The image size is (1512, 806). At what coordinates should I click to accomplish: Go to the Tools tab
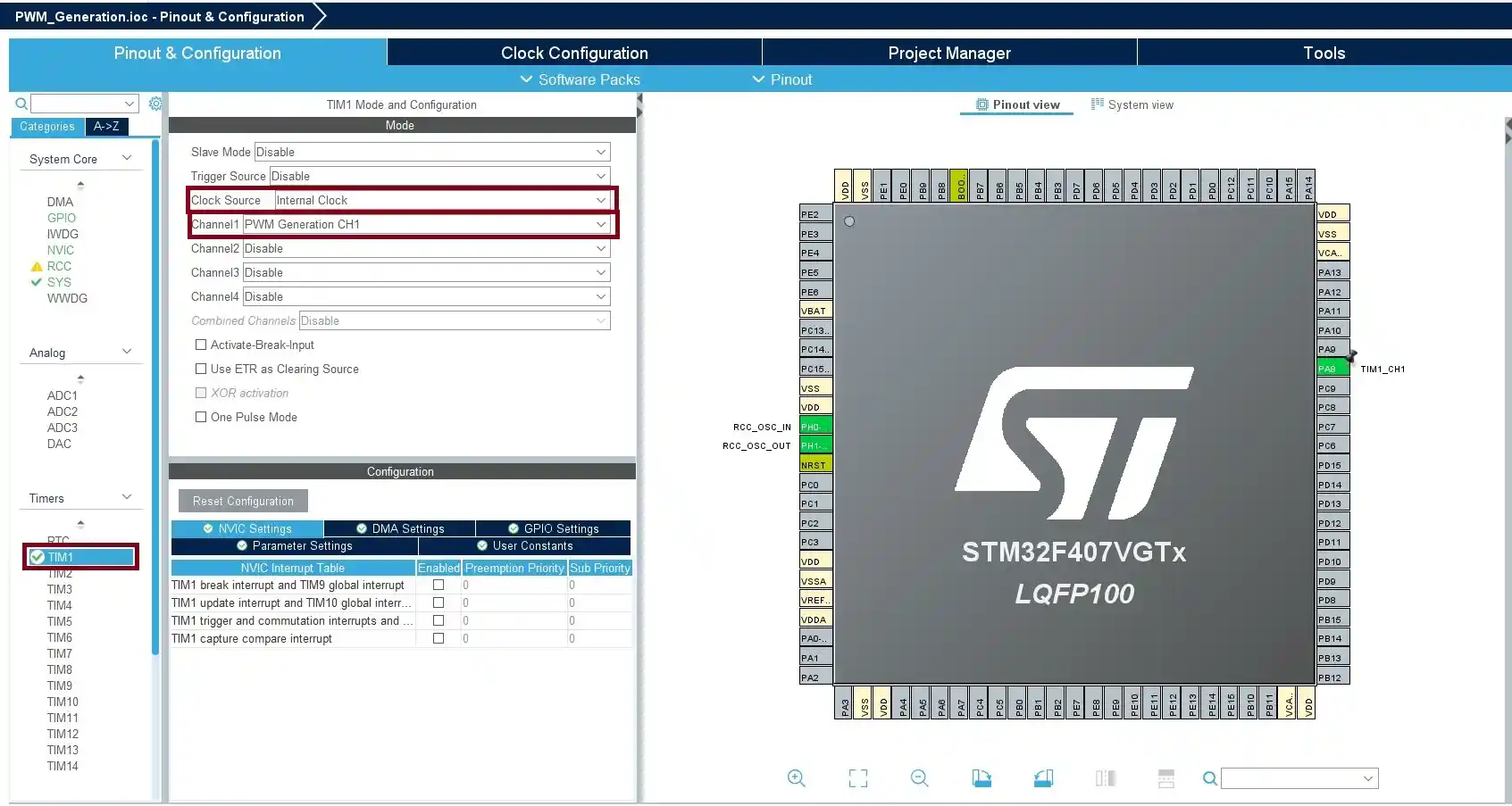[1324, 53]
